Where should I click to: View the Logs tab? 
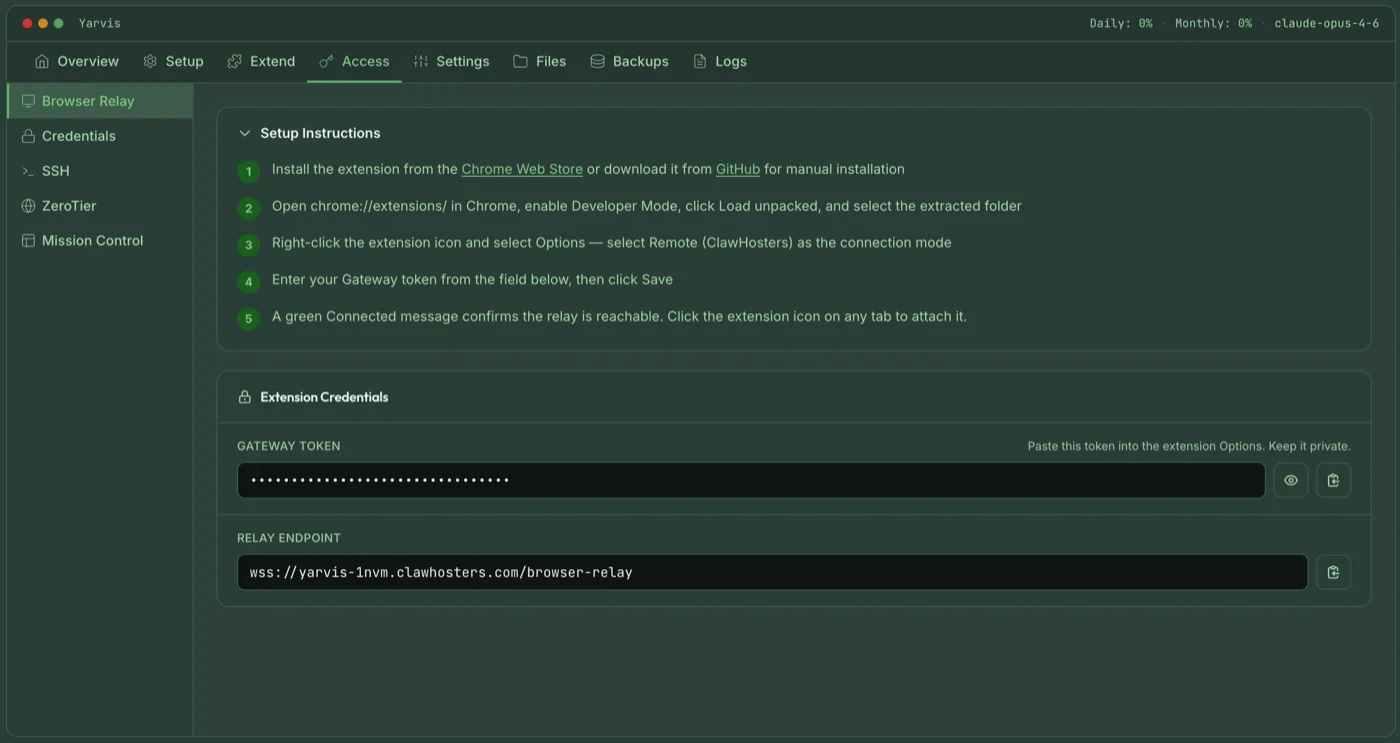[x=720, y=61]
